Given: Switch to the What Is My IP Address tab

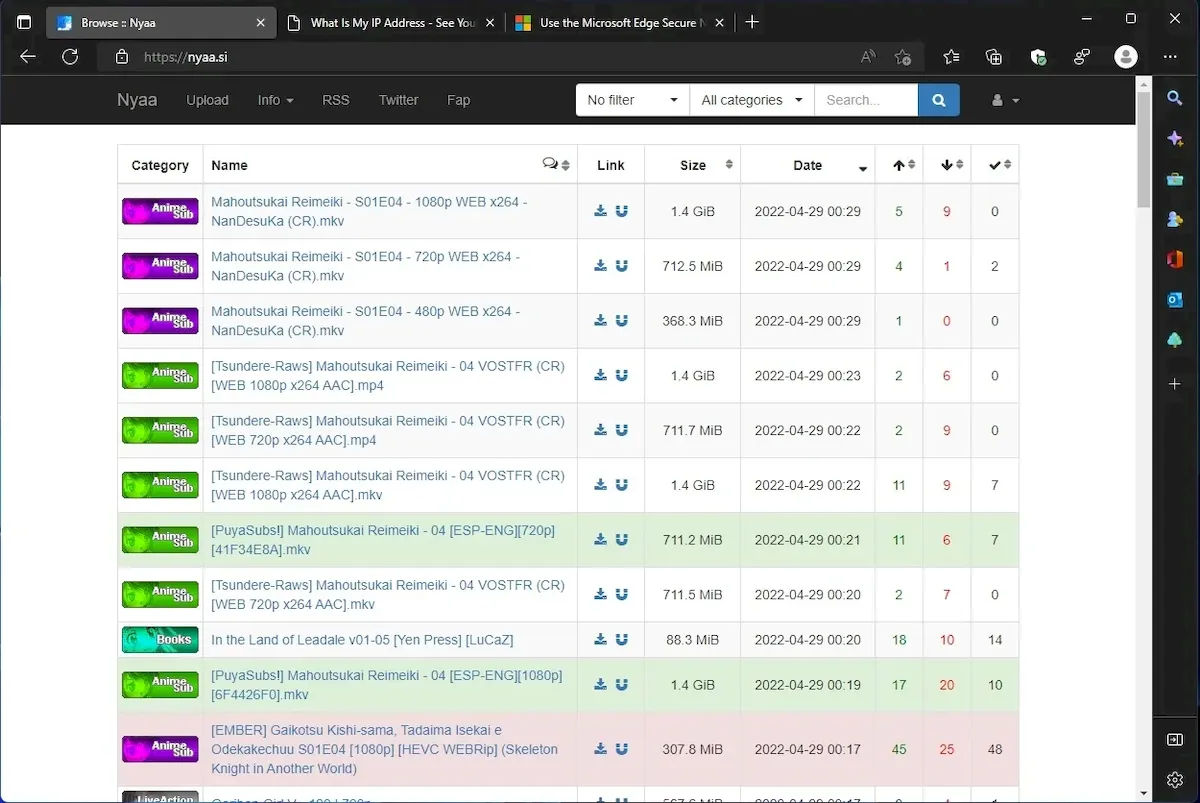Looking at the screenshot, I should point(392,23).
